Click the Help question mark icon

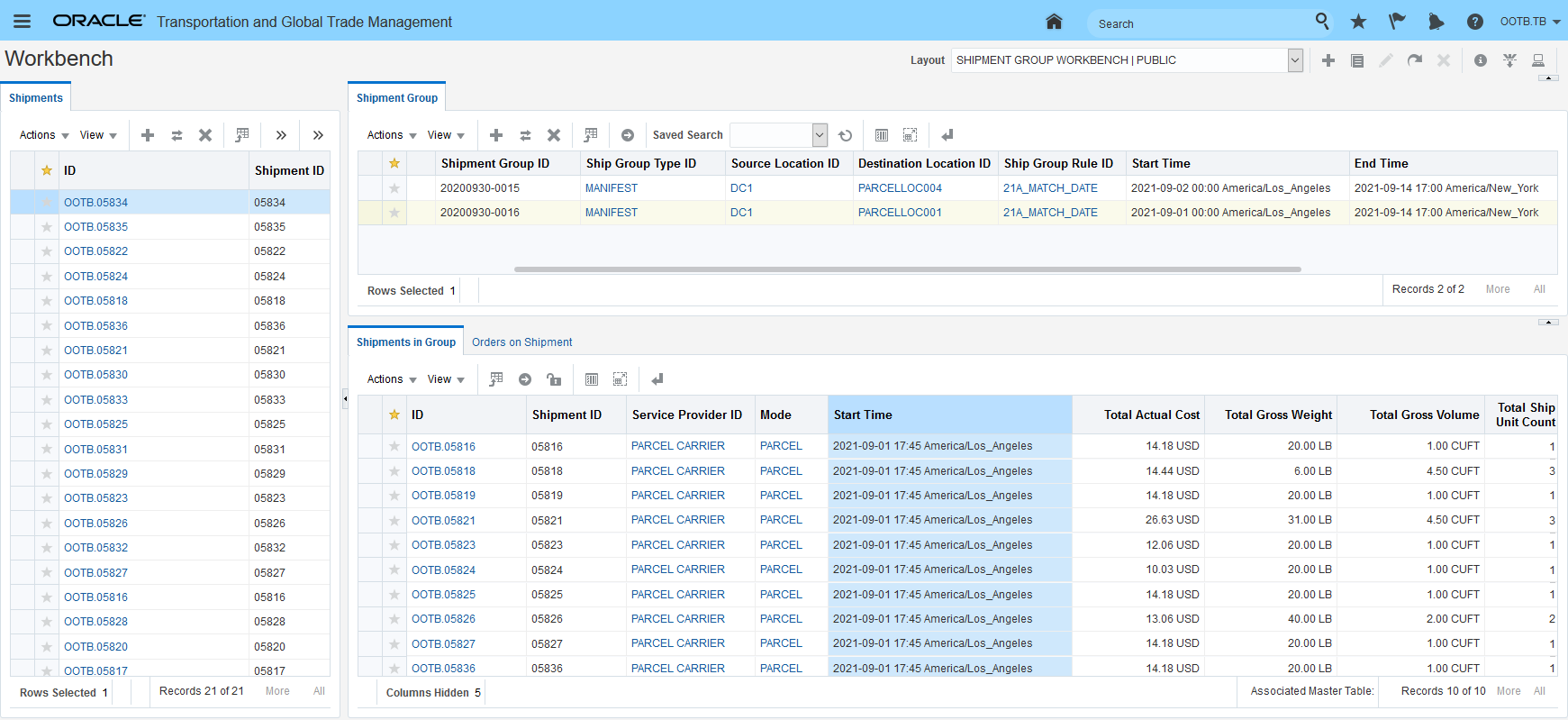coord(1474,22)
